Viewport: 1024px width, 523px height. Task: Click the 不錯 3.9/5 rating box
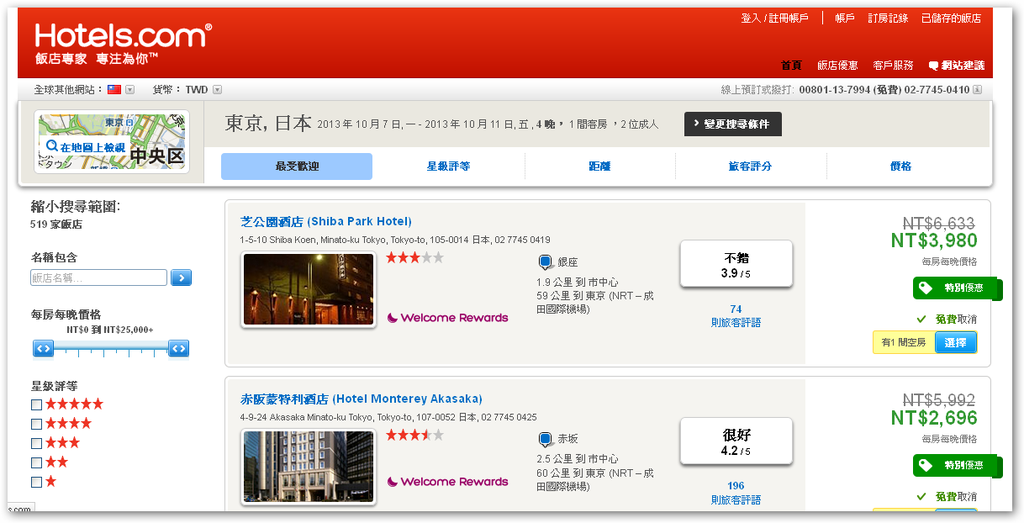click(x=736, y=264)
